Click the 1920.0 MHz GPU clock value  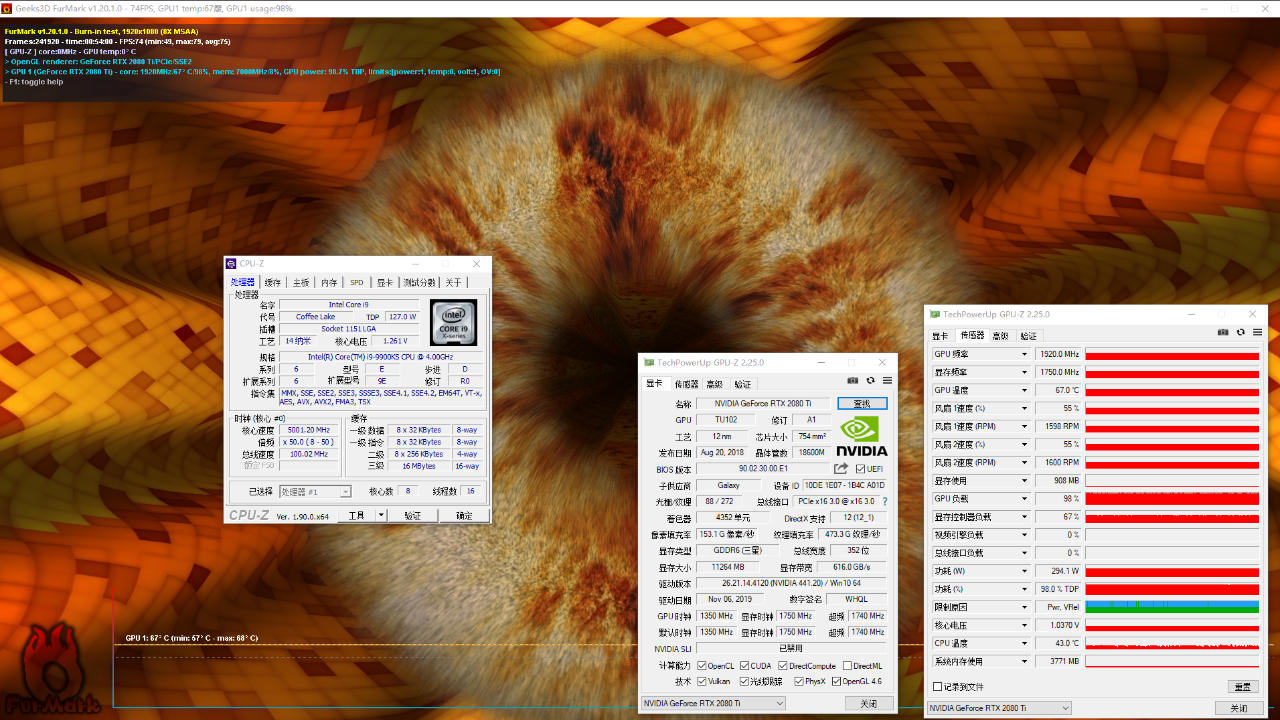point(1058,354)
